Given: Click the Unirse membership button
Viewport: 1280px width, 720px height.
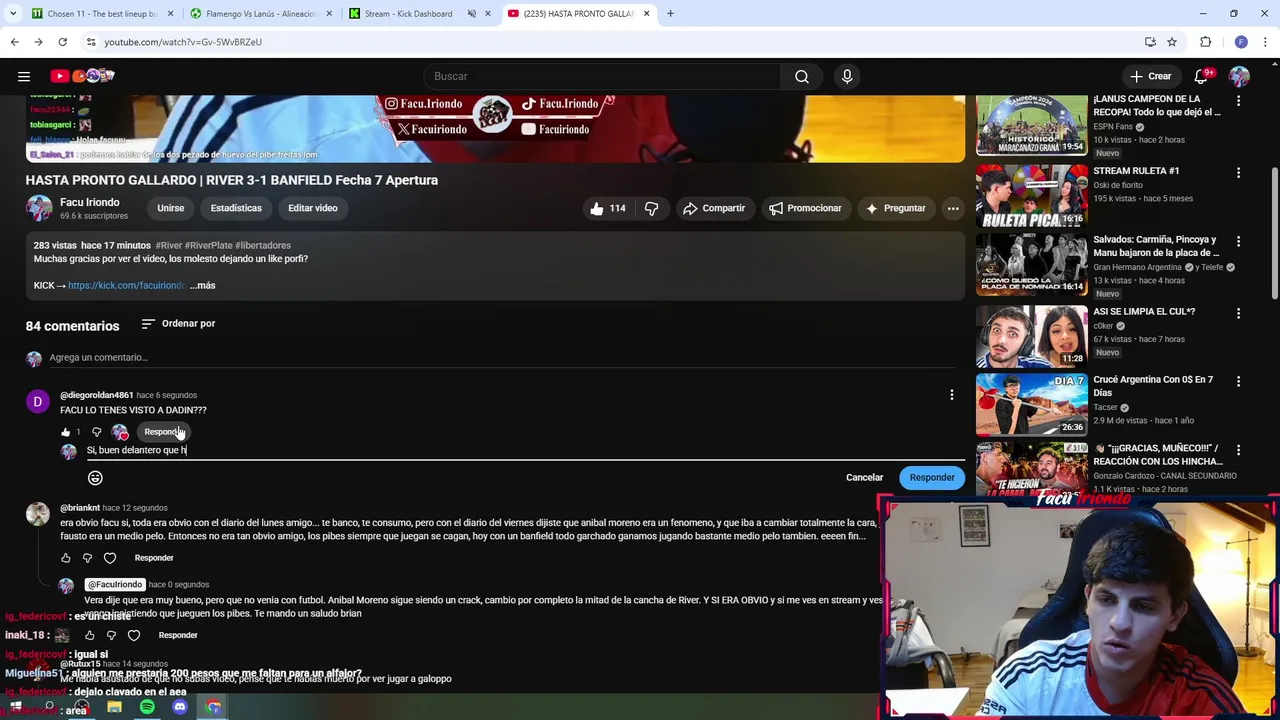Looking at the screenshot, I should (x=170, y=208).
